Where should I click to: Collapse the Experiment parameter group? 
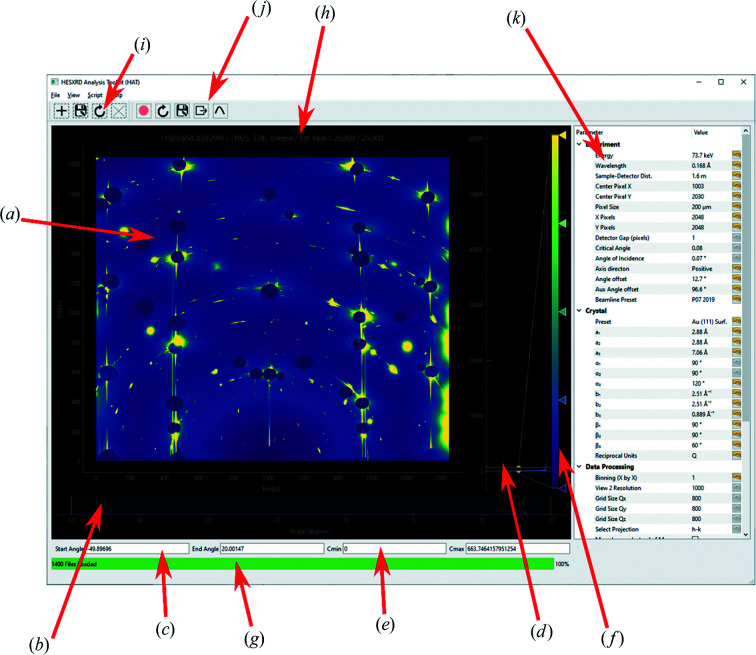click(581, 144)
